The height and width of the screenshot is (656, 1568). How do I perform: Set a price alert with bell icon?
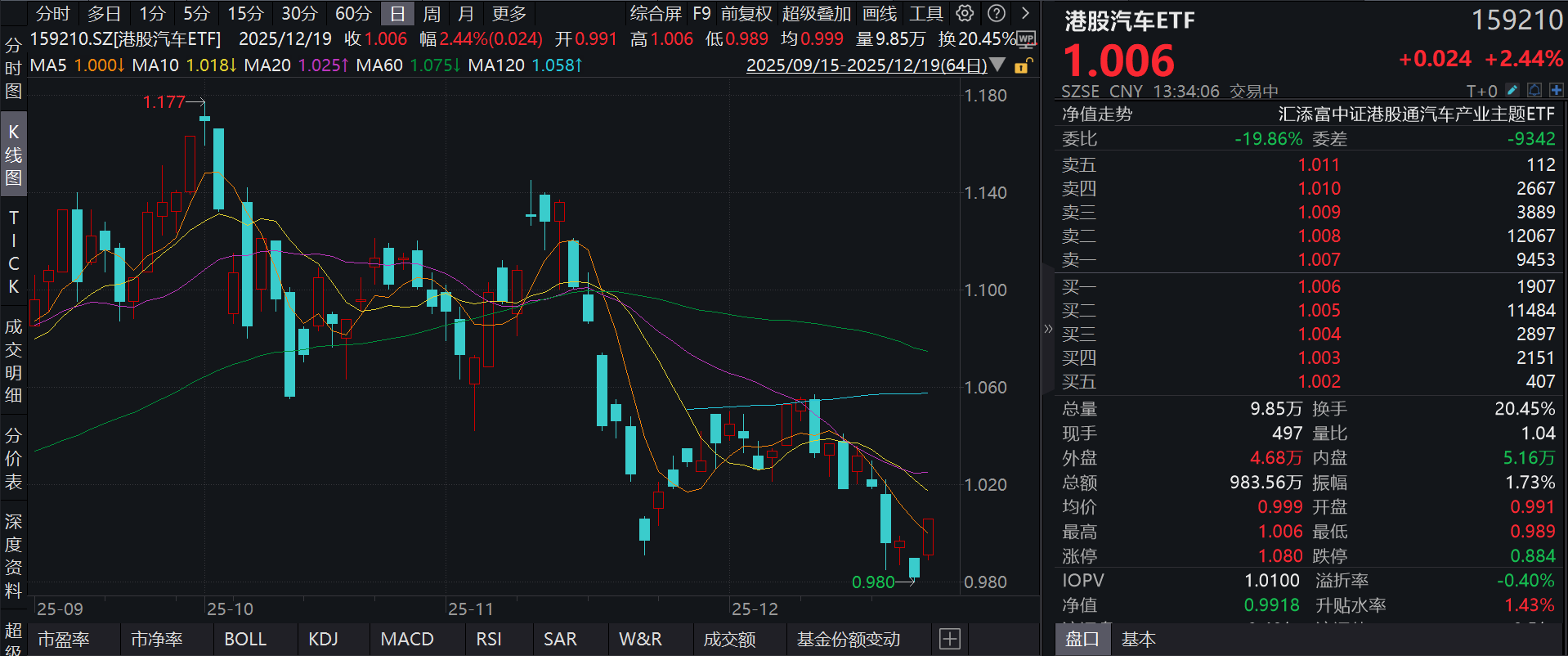(x=1534, y=90)
